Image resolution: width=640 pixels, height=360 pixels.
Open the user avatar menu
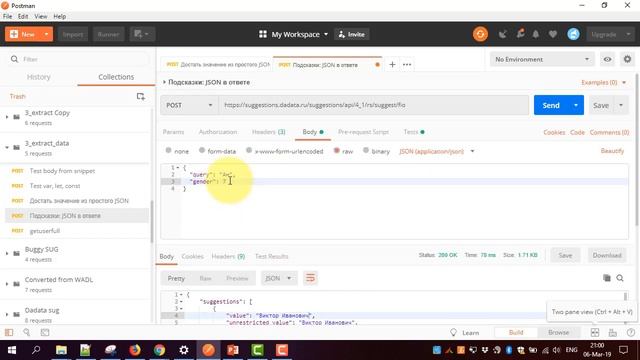[573, 34]
